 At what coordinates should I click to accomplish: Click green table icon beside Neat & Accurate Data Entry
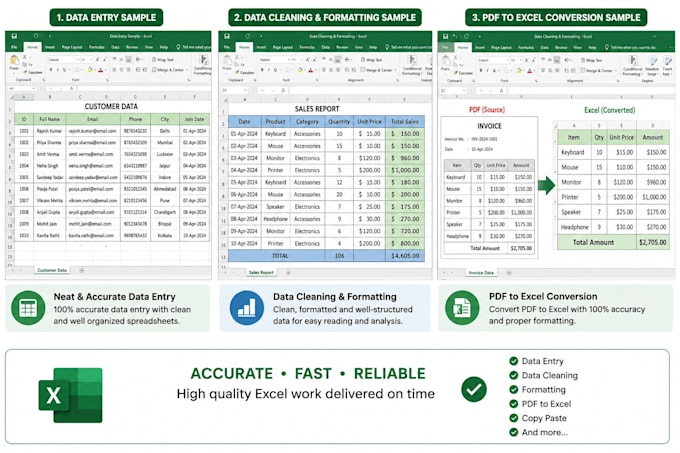point(28,308)
